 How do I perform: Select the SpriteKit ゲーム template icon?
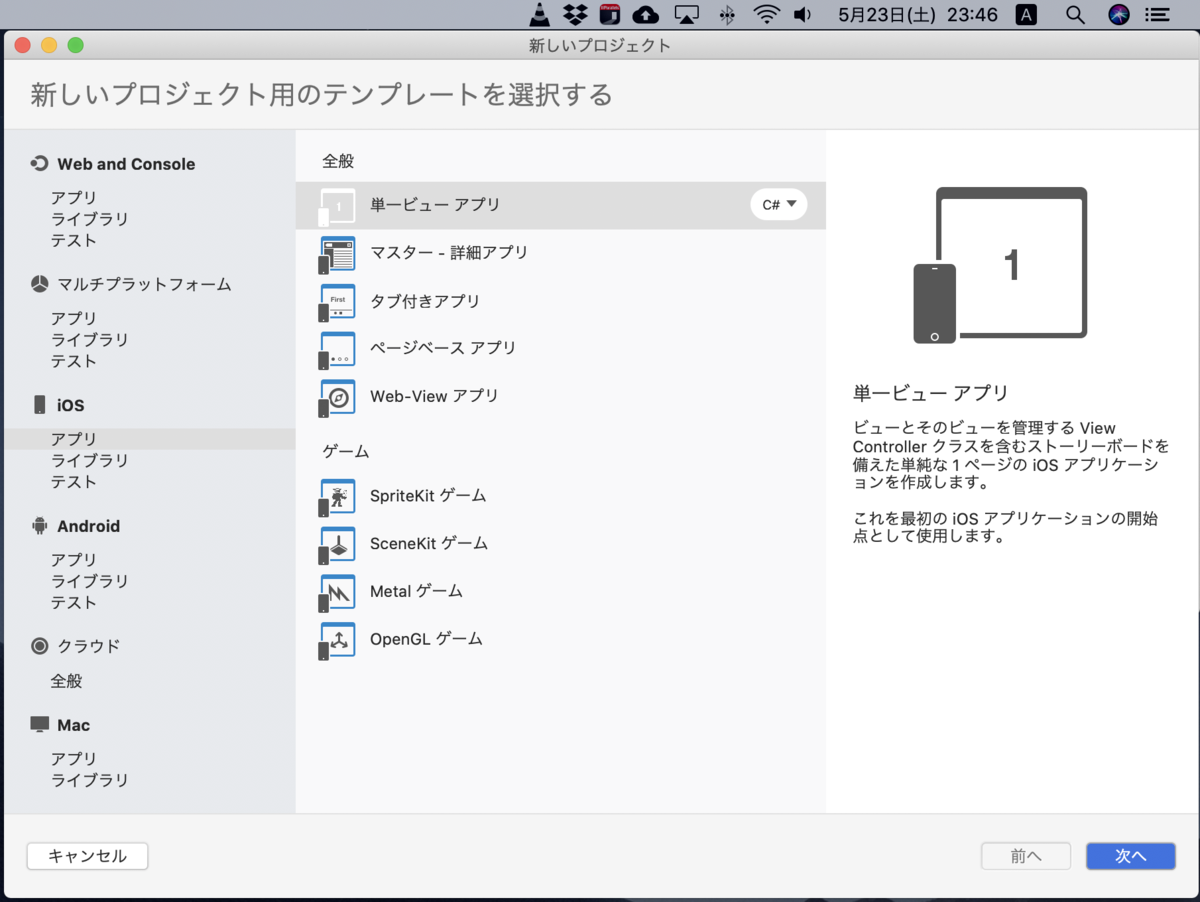tap(337, 496)
